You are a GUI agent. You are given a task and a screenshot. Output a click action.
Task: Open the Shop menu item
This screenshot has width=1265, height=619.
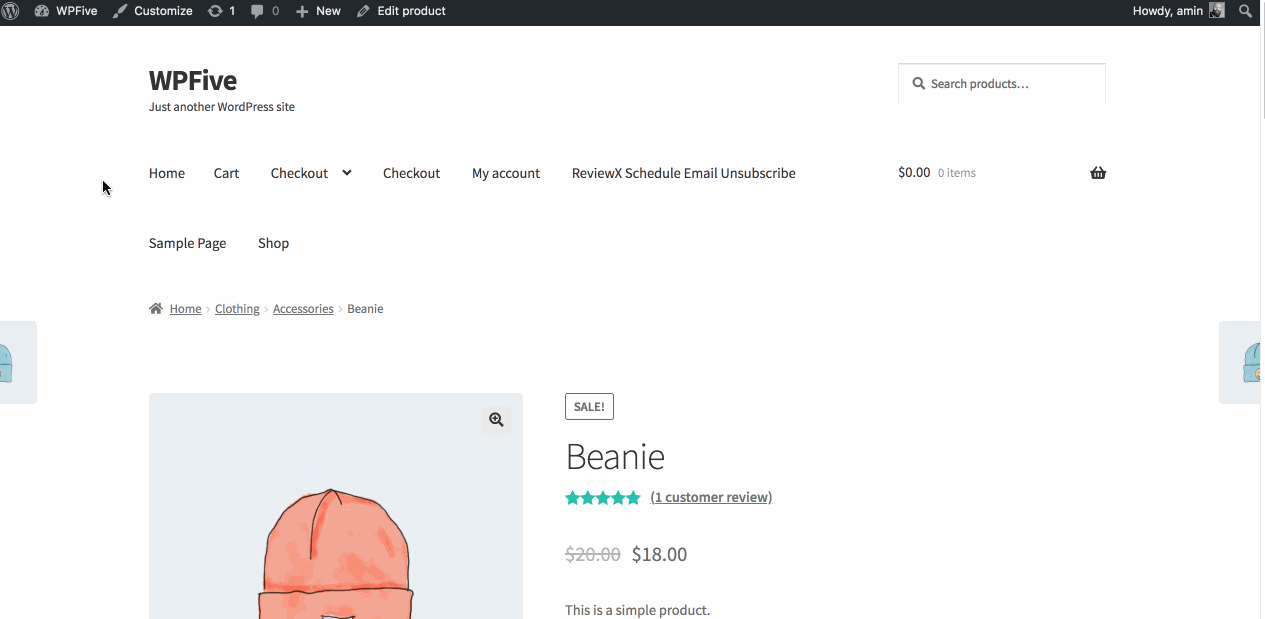(273, 243)
